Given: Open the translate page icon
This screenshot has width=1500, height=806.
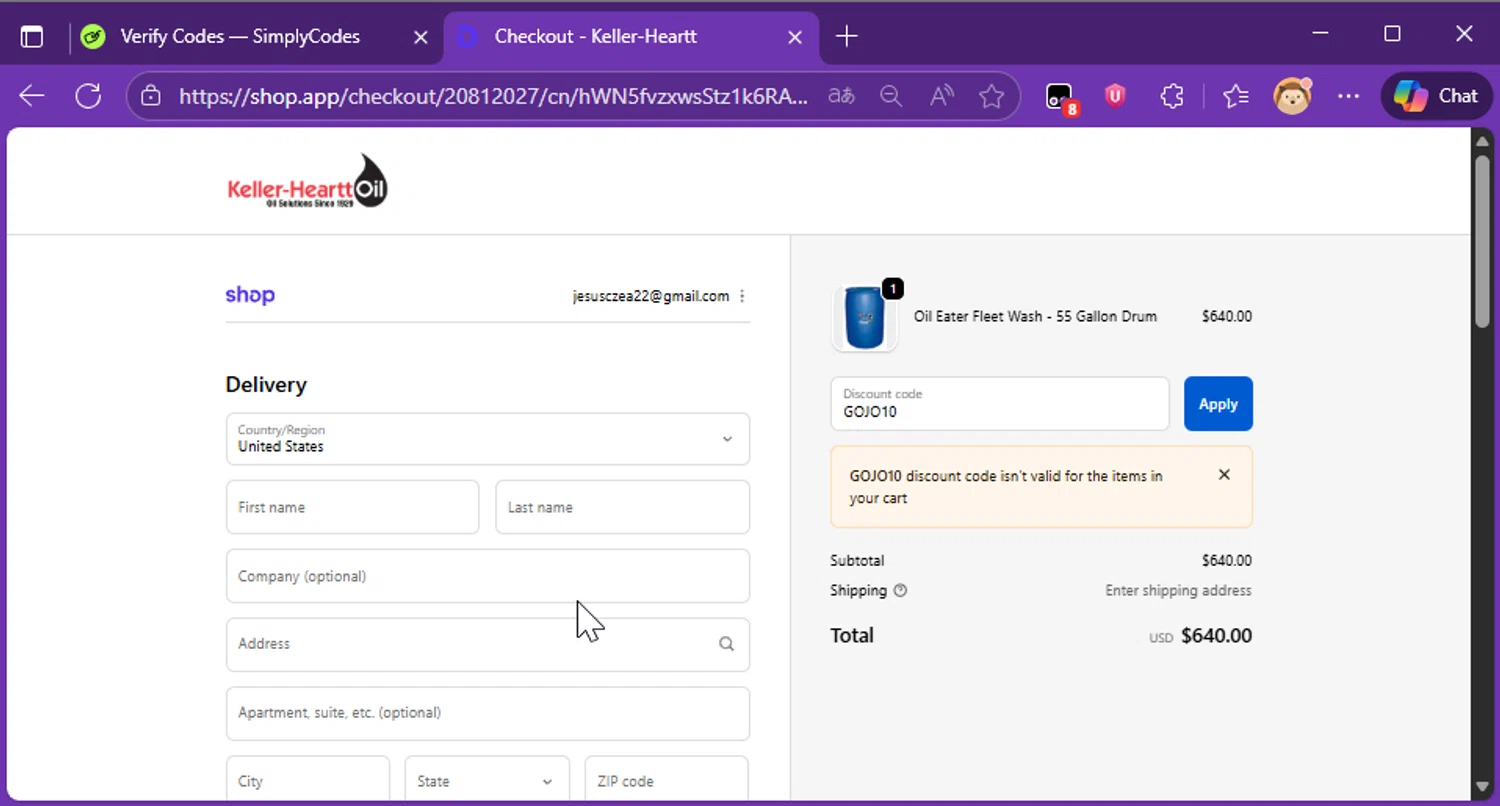Looking at the screenshot, I should coord(842,96).
